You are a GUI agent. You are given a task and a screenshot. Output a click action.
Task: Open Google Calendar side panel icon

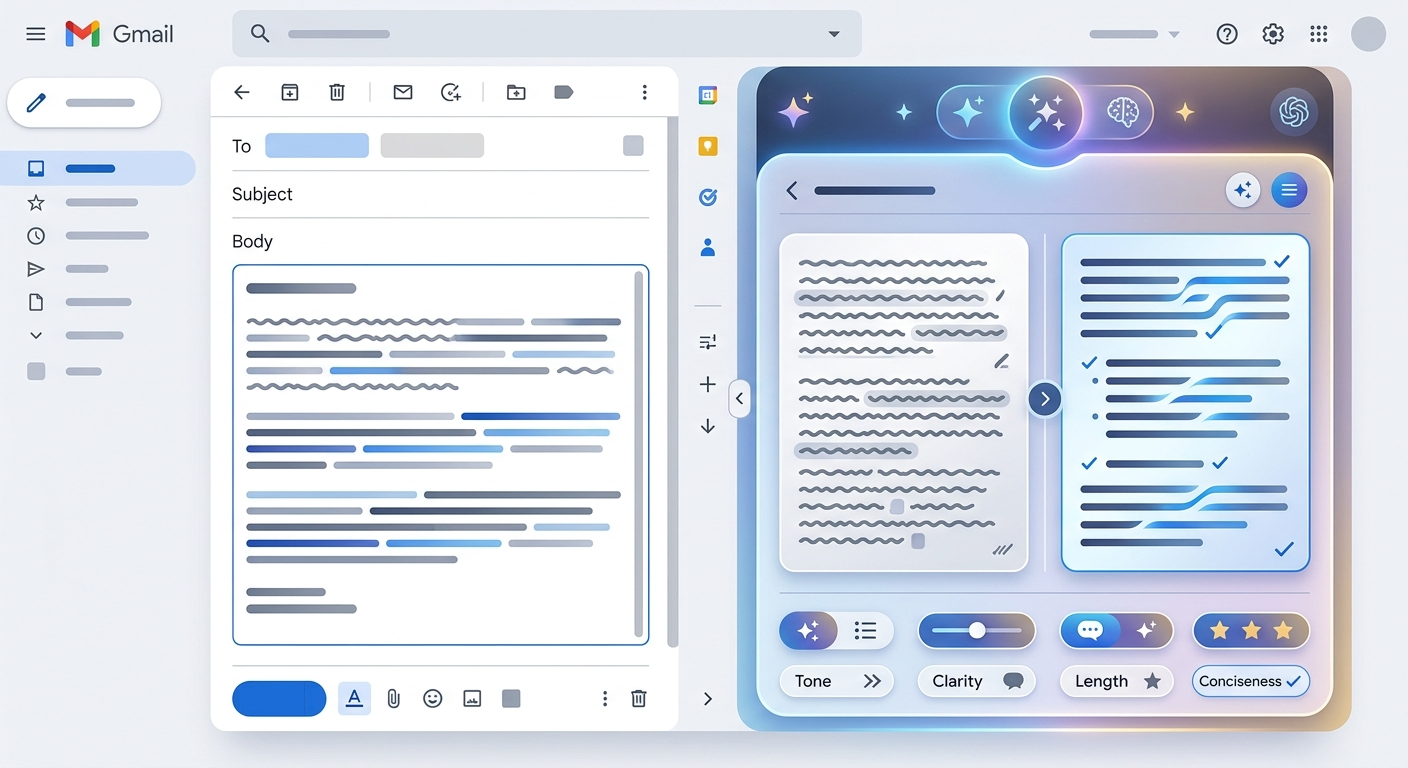[708, 95]
